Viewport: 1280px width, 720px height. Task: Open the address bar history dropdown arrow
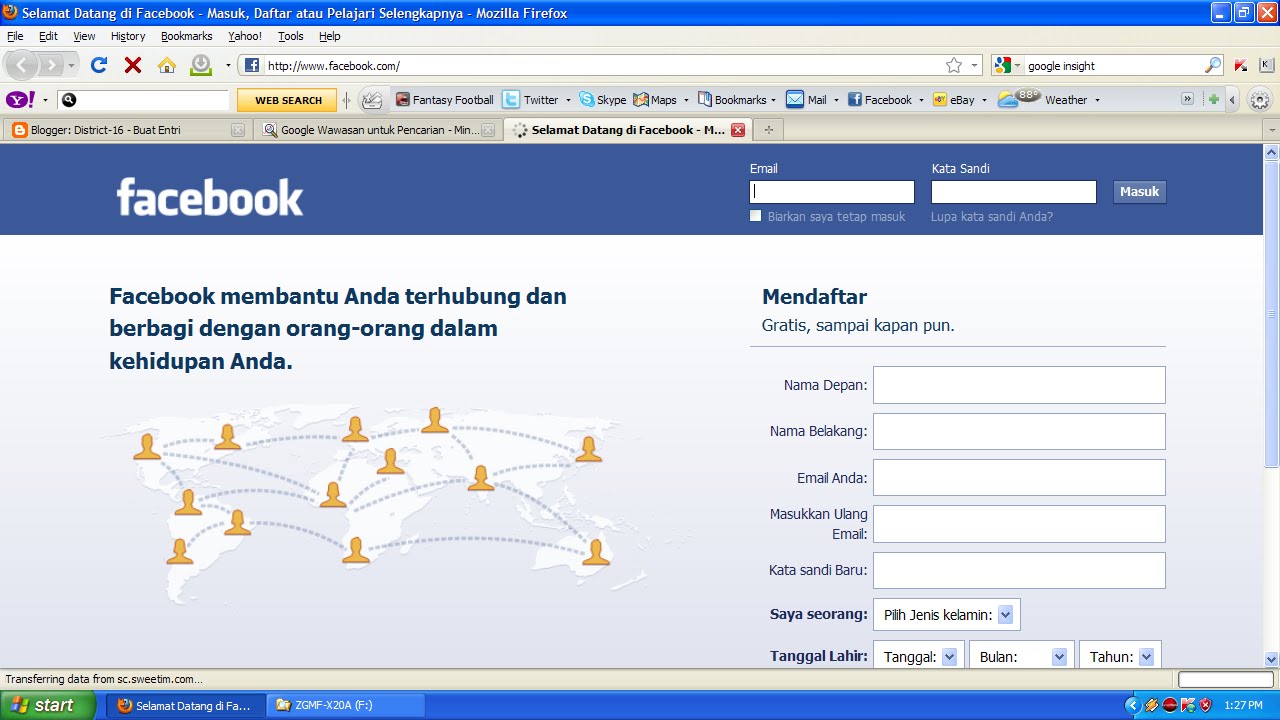click(x=974, y=65)
